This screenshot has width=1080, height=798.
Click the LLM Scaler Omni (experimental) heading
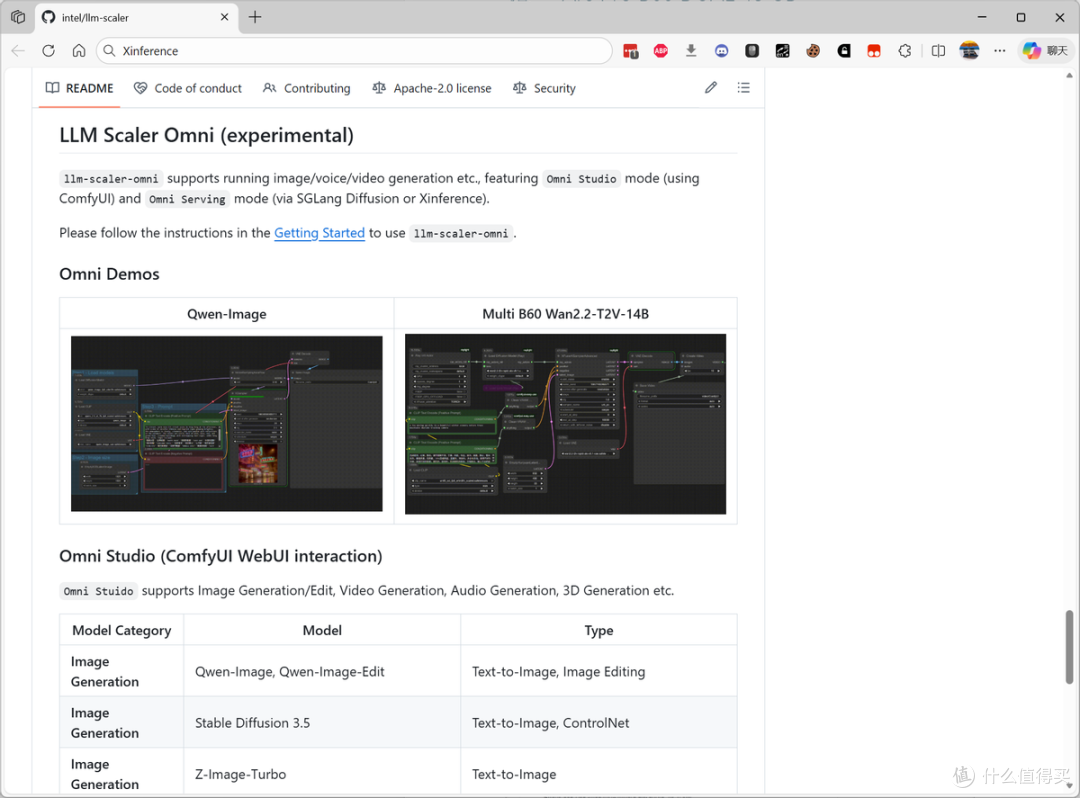pos(207,135)
